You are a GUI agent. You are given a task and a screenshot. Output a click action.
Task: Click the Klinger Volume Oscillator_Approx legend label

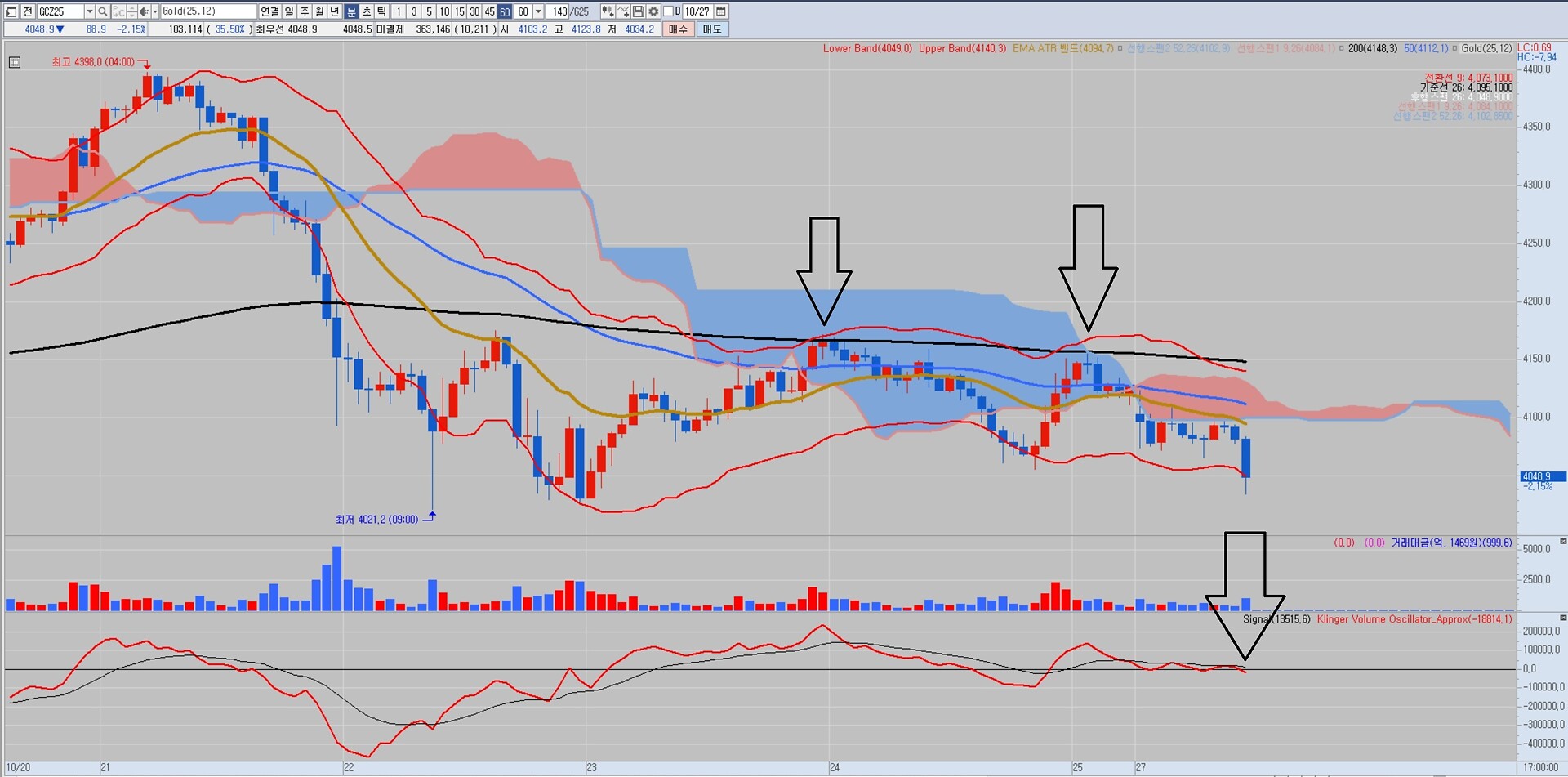1414,619
